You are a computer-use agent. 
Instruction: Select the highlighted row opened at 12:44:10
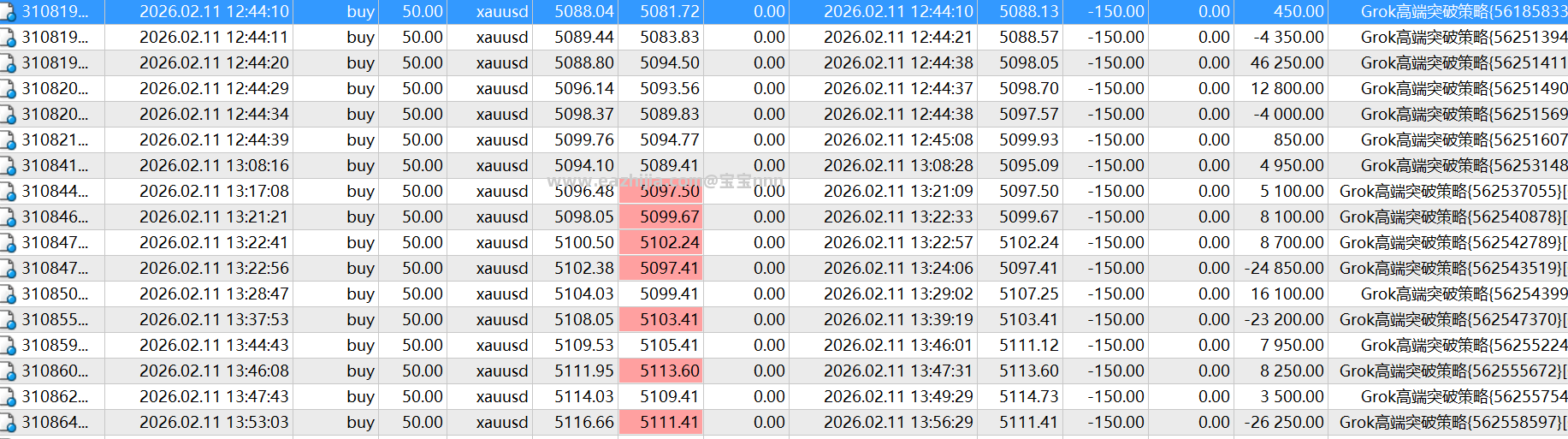pos(784,11)
